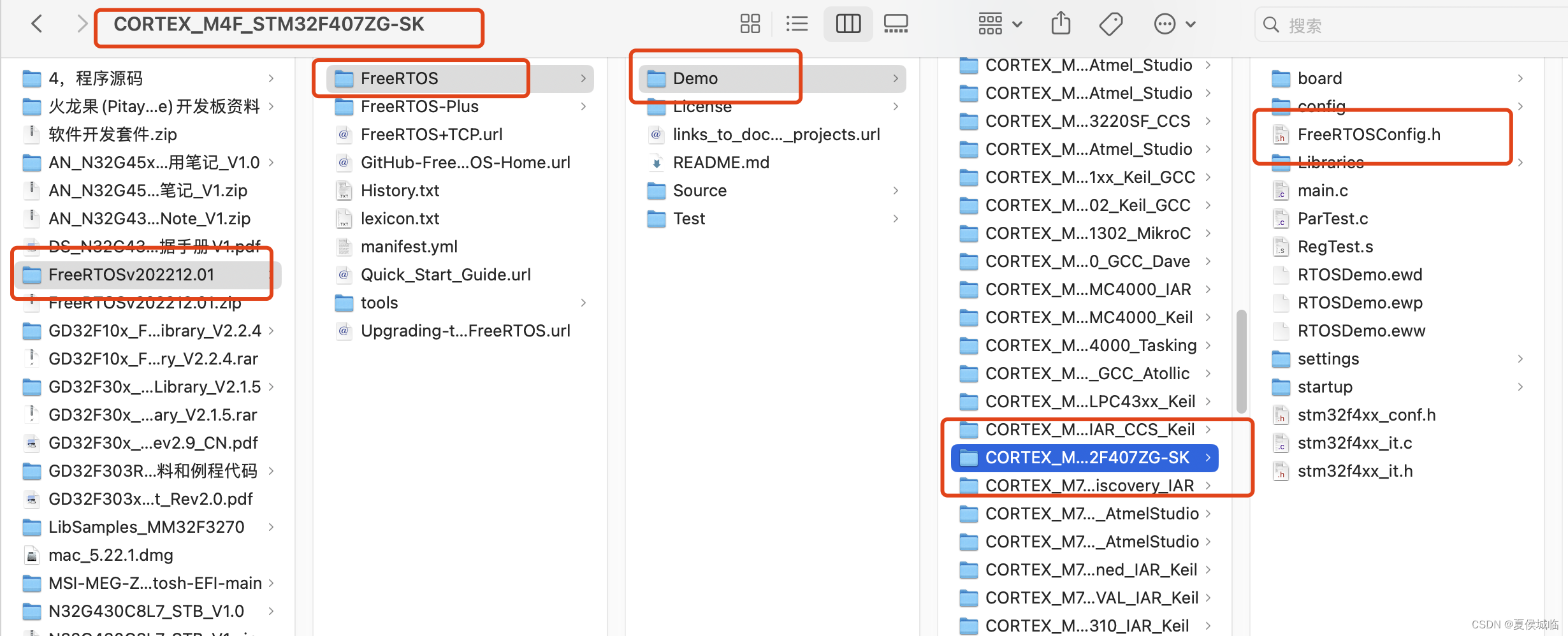Expand the board folder chevron

pyautogui.click(x=1520, y=78)
